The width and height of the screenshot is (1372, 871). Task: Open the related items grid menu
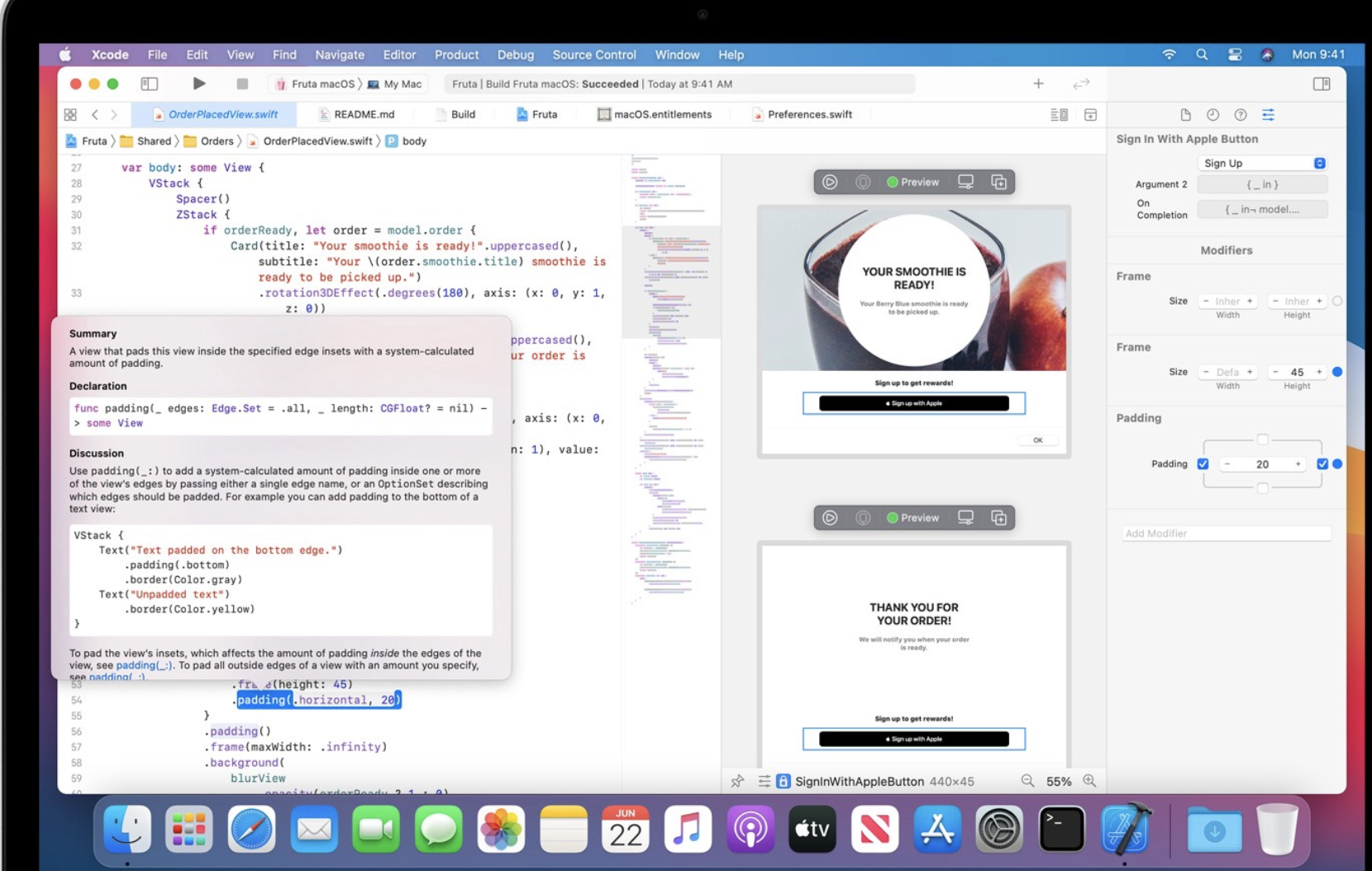[x=70, y=115]
